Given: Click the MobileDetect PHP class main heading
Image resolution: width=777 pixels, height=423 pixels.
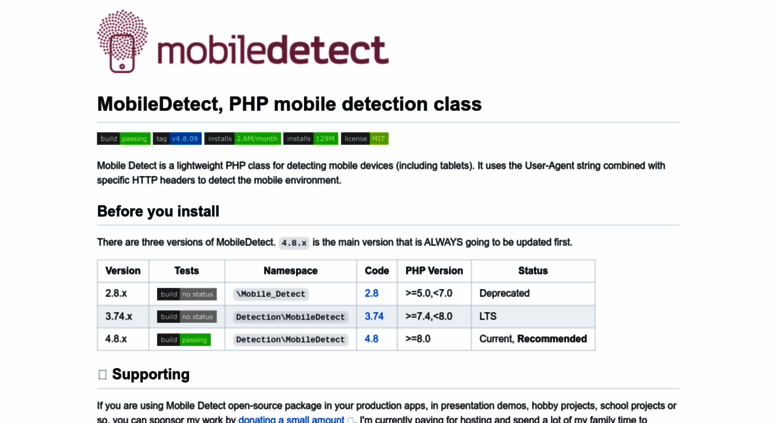Looking at the screenshot, I should tap(289, 104).
